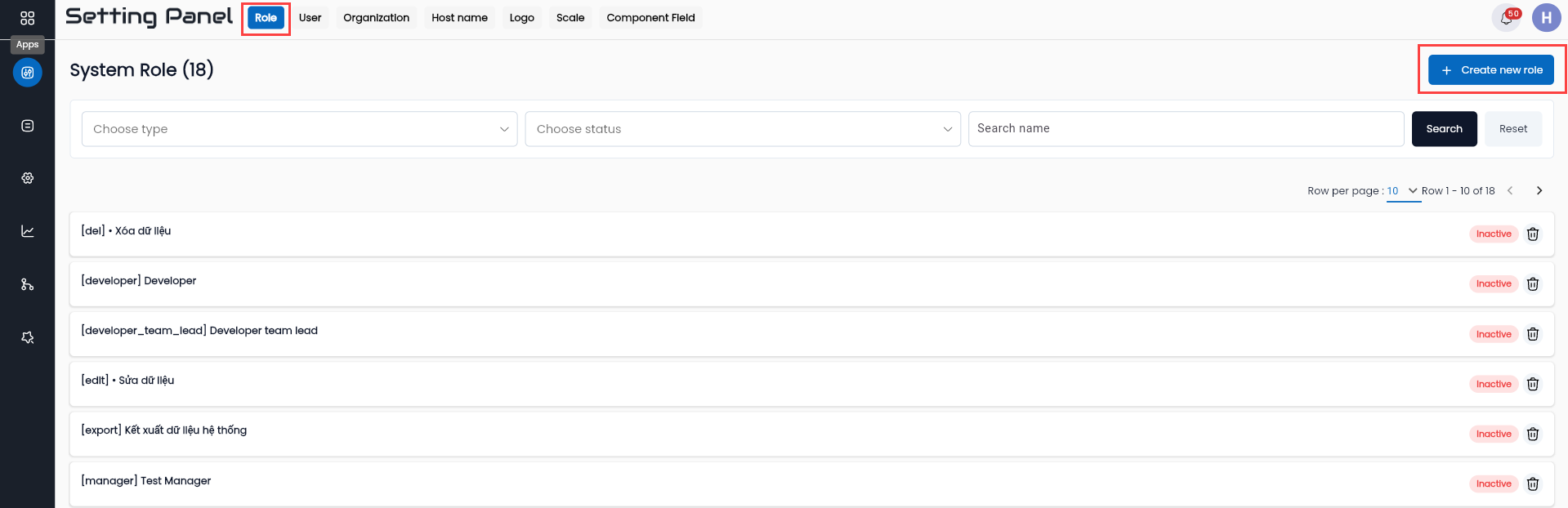Image resolution: width=1568 pixels, height=508 pixels.
Task: Focus the Search name input field
Action: [x=1186, y=129]
